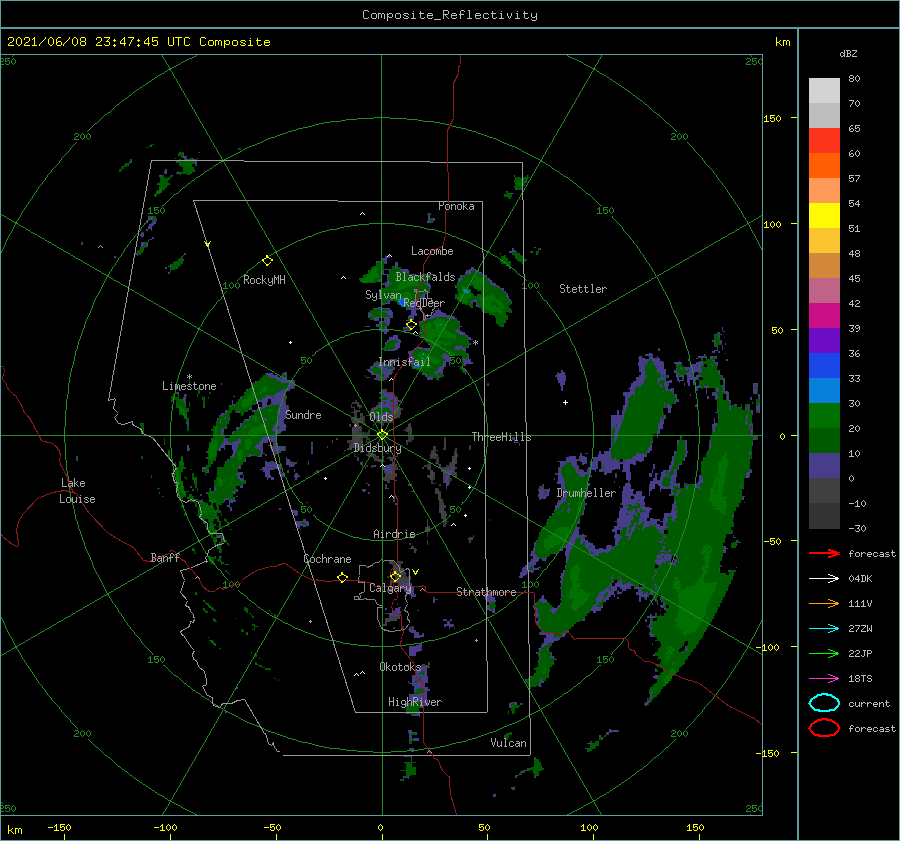
Task: Select the Vulcan label
Action: (508, 743)
